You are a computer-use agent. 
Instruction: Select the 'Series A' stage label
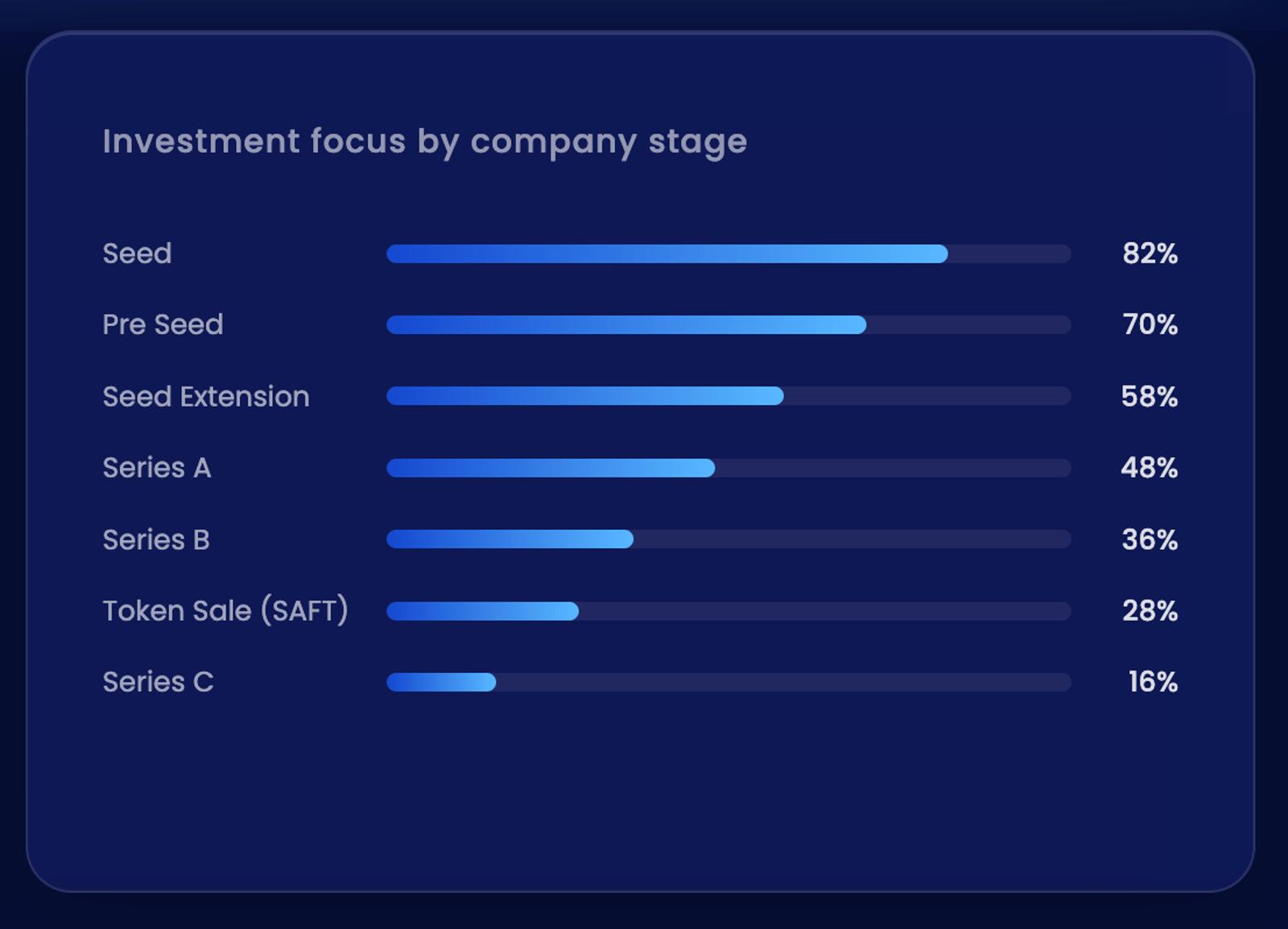pyautogui.click(x=157, y=468)
